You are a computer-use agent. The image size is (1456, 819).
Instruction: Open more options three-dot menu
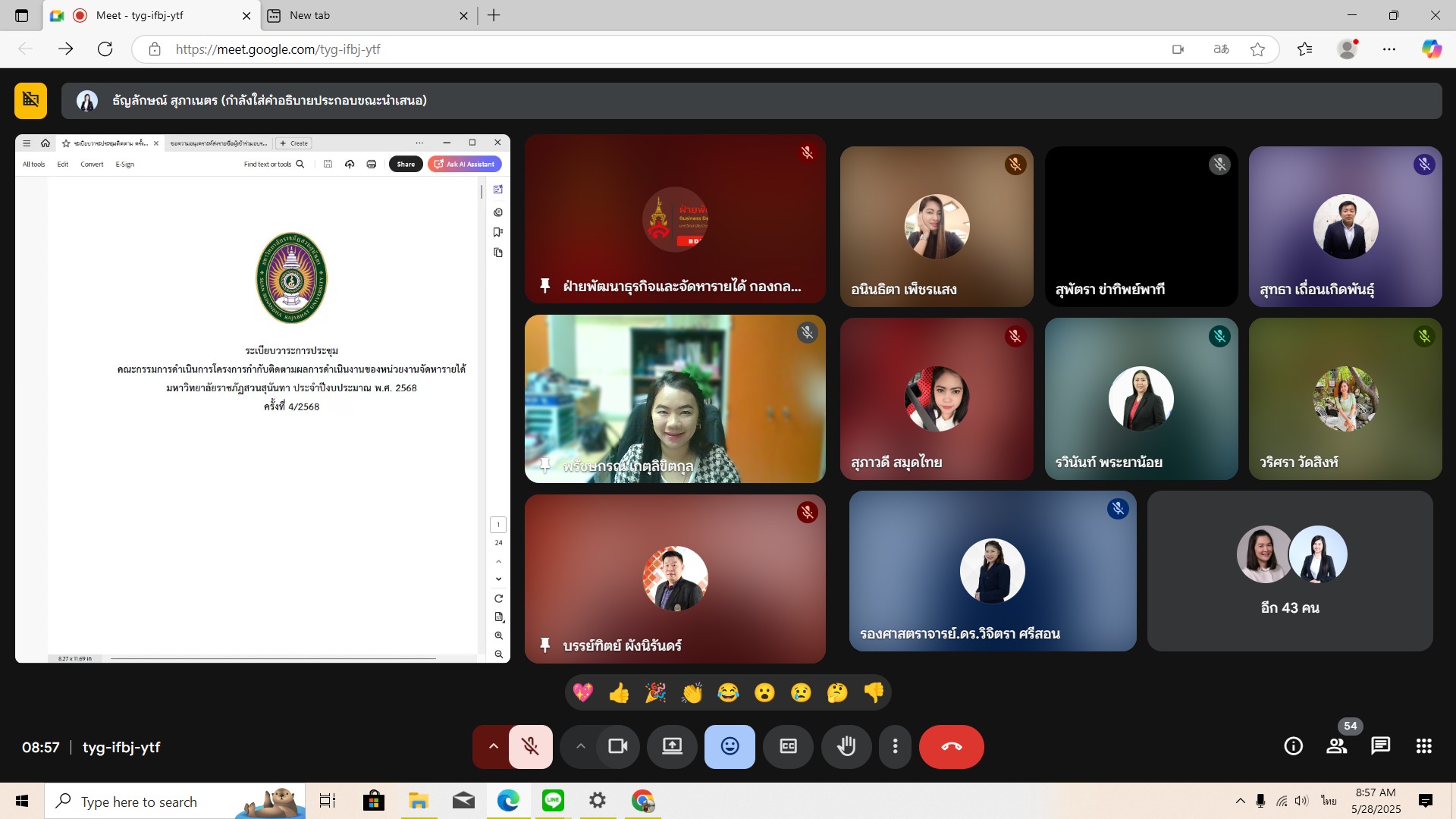click(895, 747)
